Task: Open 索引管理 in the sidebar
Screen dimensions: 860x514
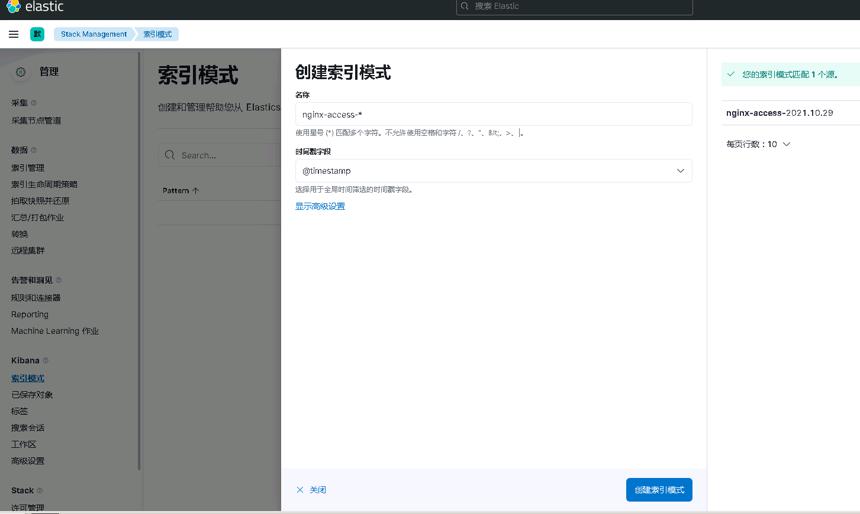Action: (x=28, y=168)
